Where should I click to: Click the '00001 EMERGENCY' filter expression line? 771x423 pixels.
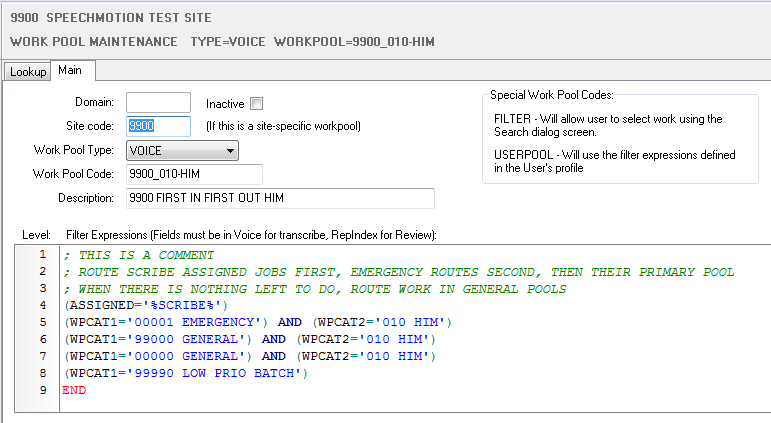point(258,322)
